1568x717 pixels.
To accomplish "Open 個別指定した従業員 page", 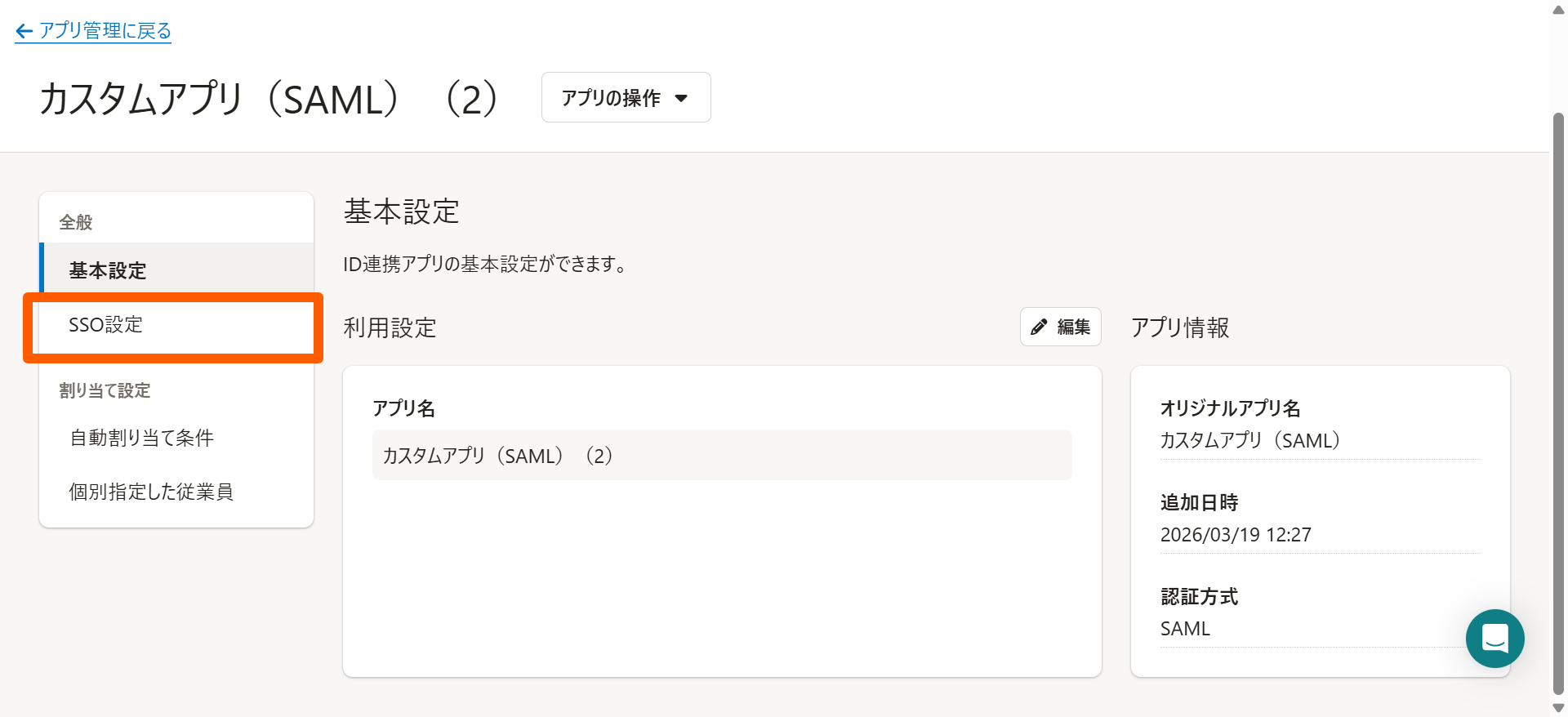I will (x=151, y=492).
